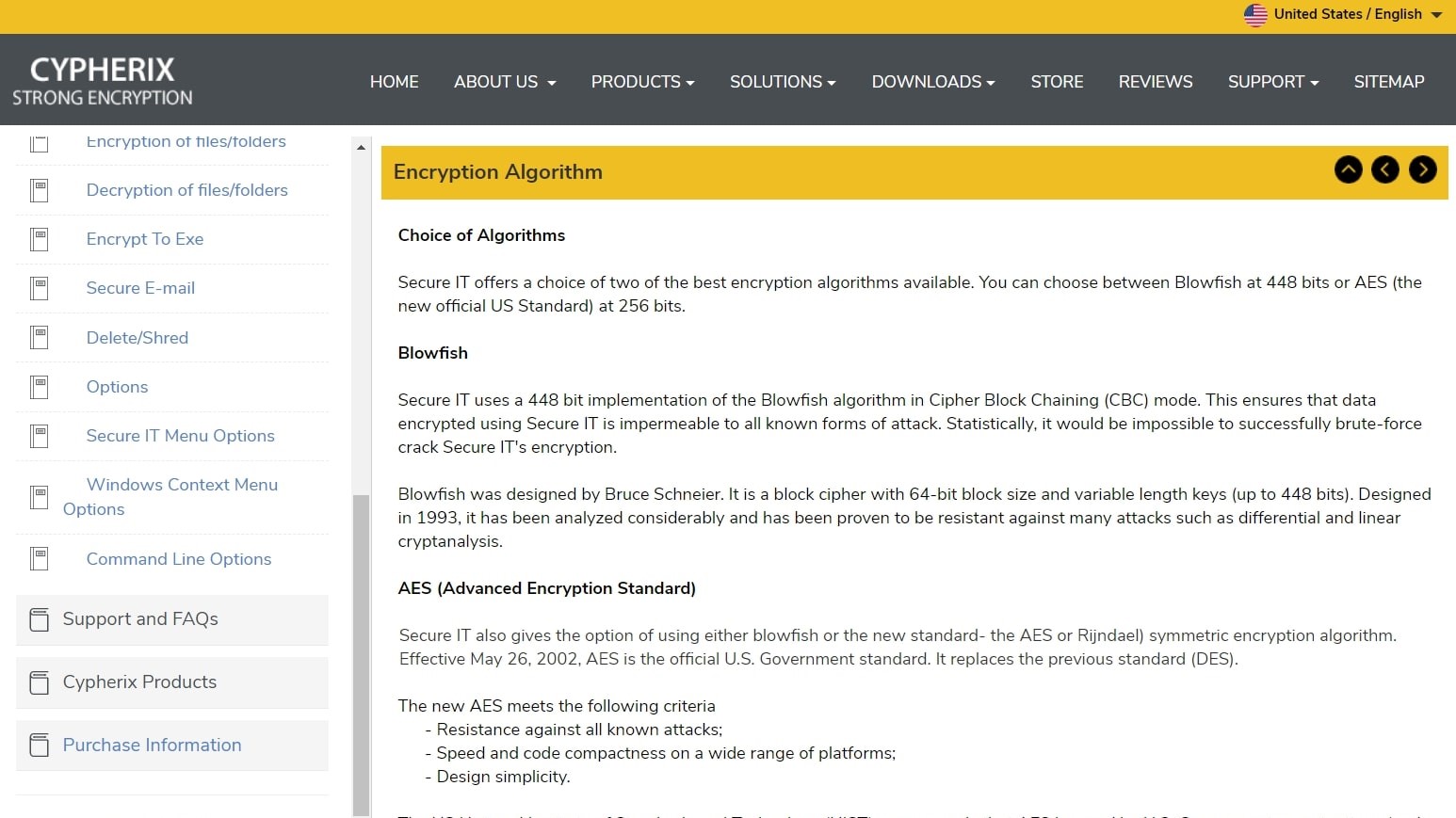Click page icon beside Secure E-mail
Viewport: 1456px width, 818px height.
pyautogui.click(x=40, y=288)
